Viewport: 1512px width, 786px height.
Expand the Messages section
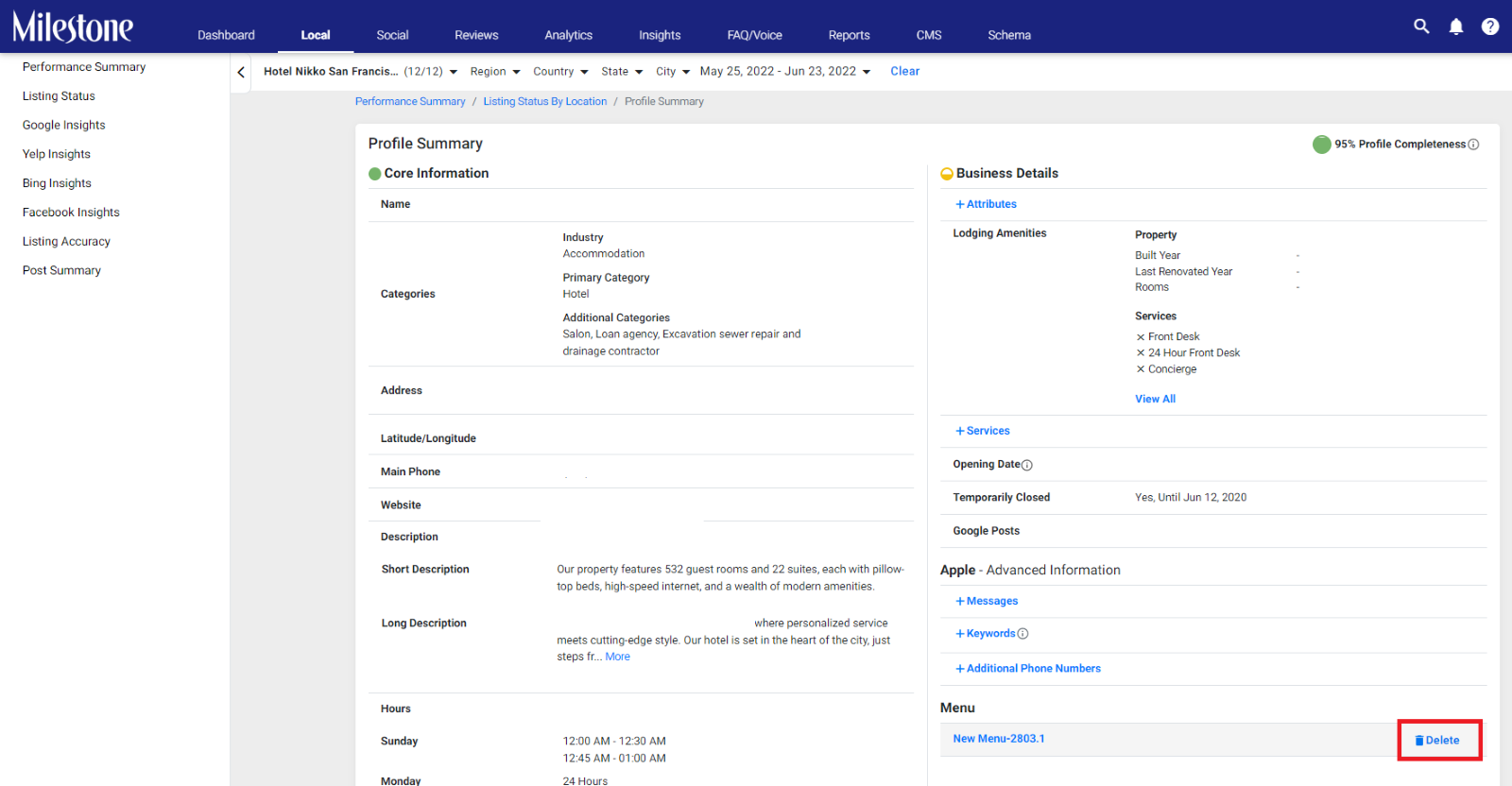coord(987,601)
